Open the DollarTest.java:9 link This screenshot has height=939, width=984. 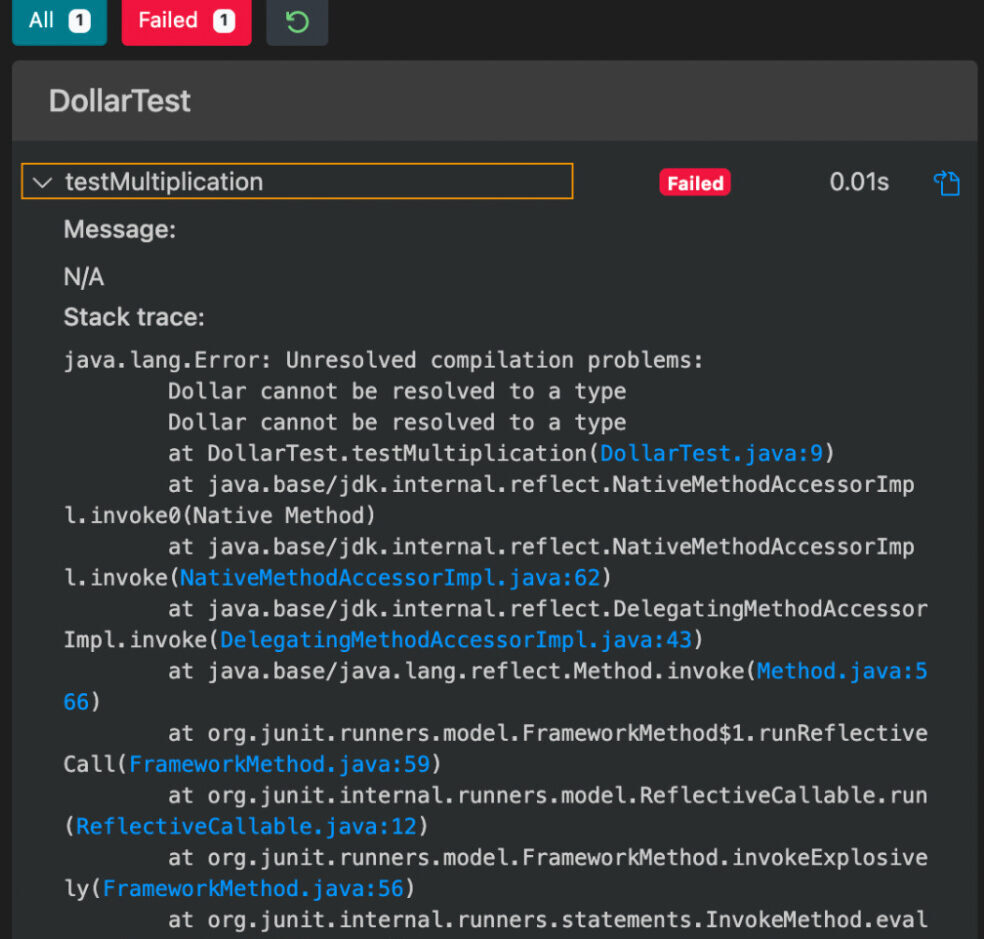(711, 453)
